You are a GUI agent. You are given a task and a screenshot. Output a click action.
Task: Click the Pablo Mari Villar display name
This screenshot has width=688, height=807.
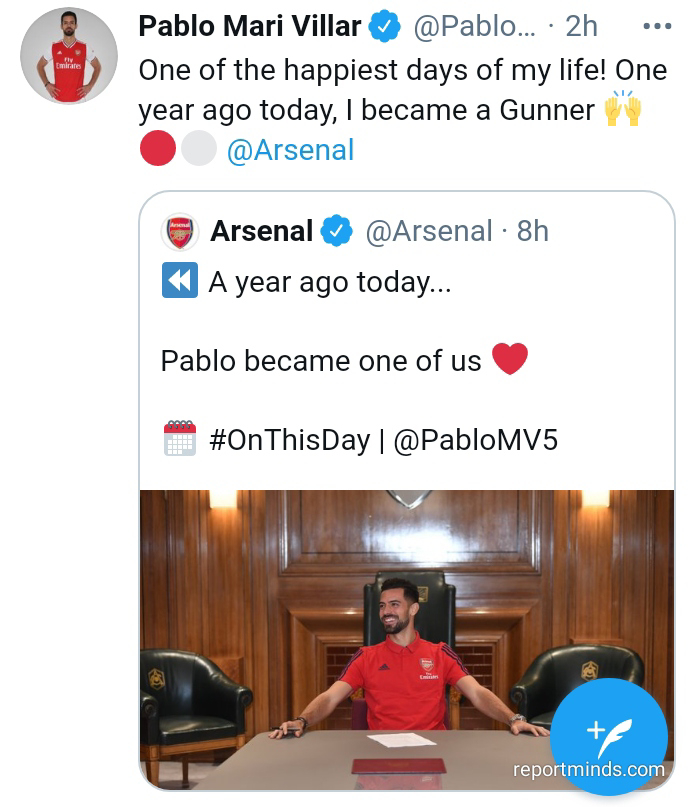pos(250,27)
